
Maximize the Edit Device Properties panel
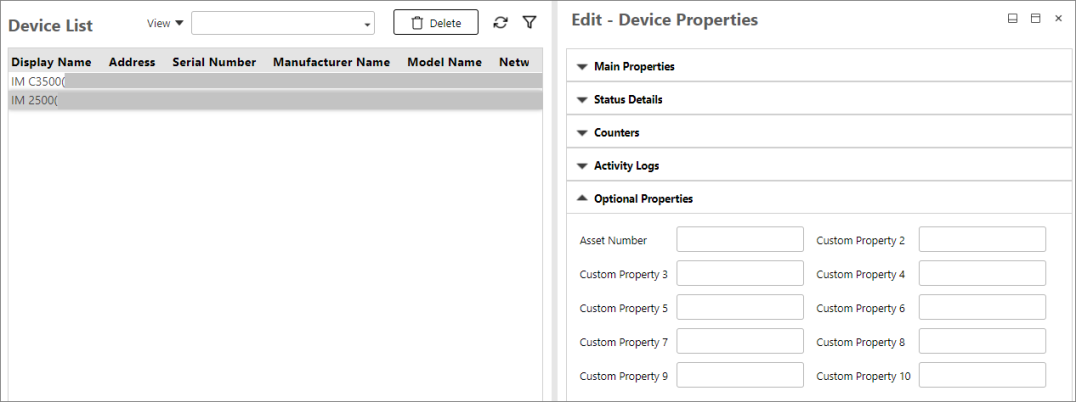[1035, 19]
